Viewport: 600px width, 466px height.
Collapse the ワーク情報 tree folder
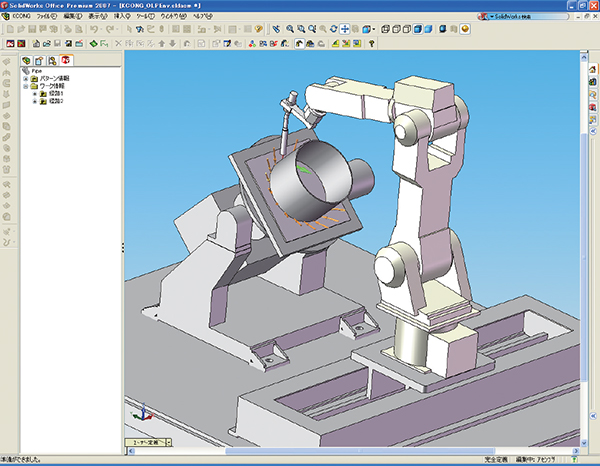[x=25, y=87]
